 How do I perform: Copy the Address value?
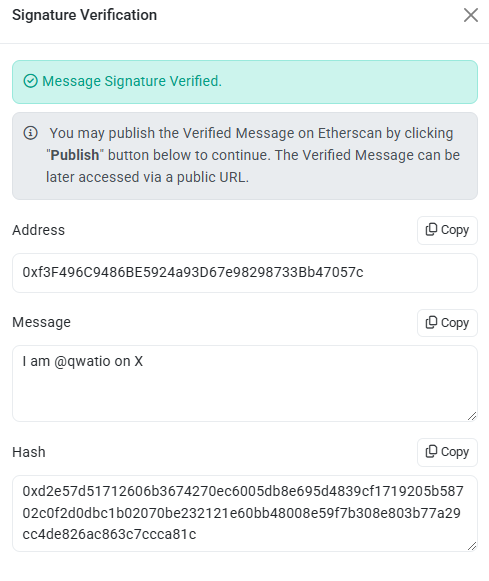click(447, 230)
